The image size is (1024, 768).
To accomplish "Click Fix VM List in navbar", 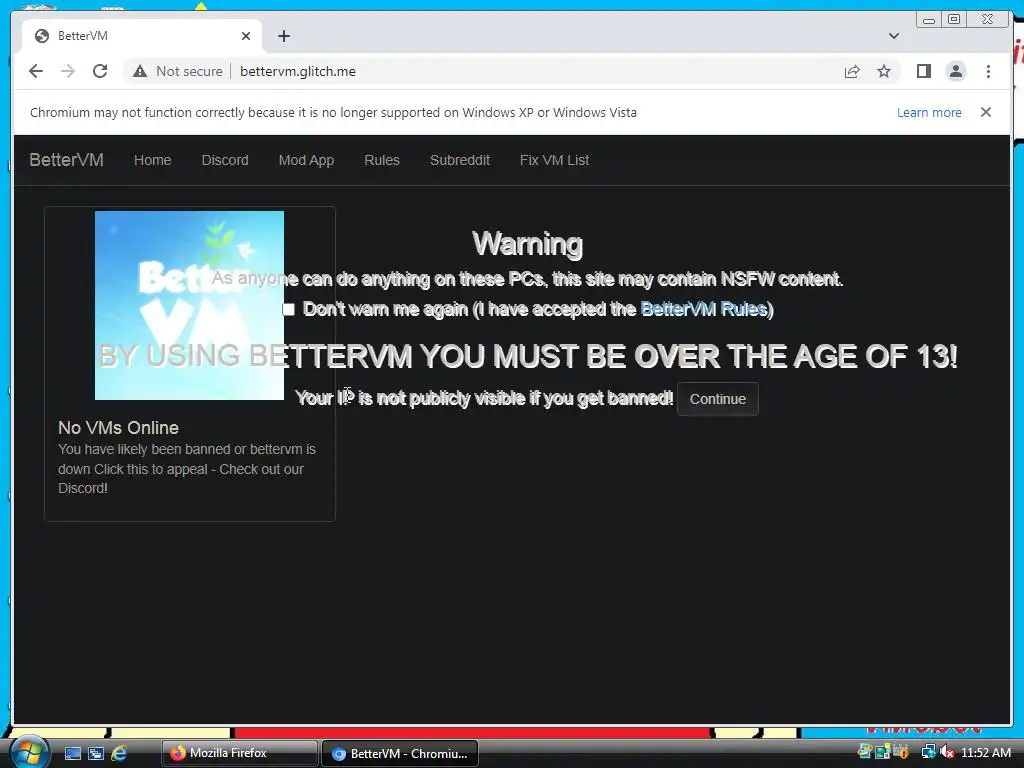I will (x=554, y=160).
